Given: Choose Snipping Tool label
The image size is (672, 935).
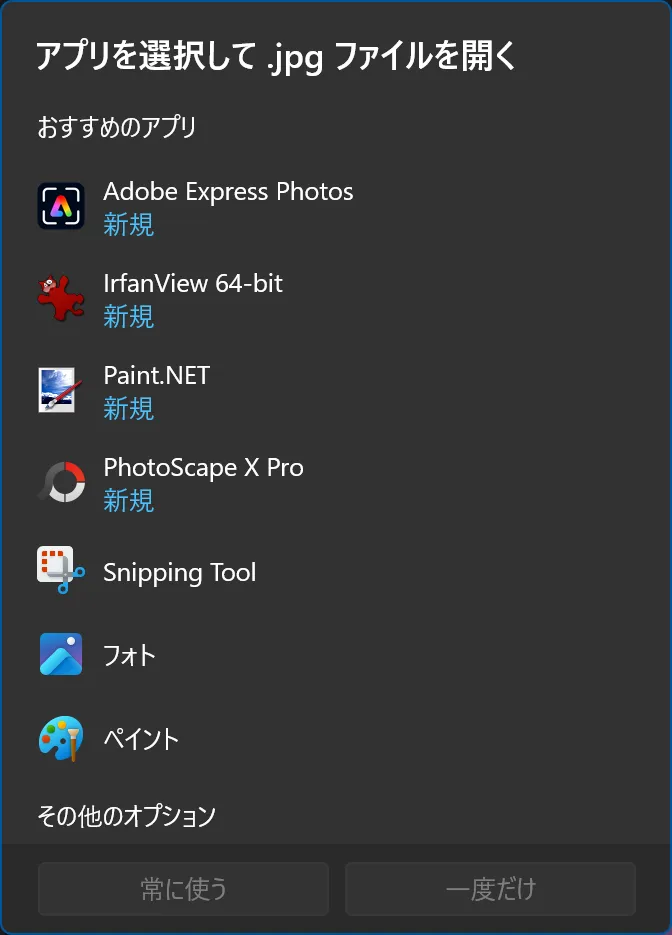Looking at the screenshot, I should click(x=180, y=573).
